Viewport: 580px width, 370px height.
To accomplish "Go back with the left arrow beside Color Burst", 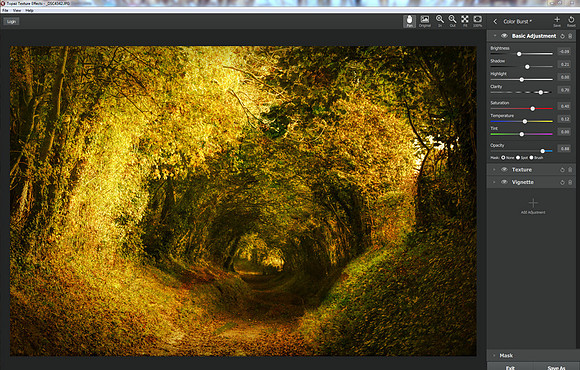I will click(x=495, y=21).
